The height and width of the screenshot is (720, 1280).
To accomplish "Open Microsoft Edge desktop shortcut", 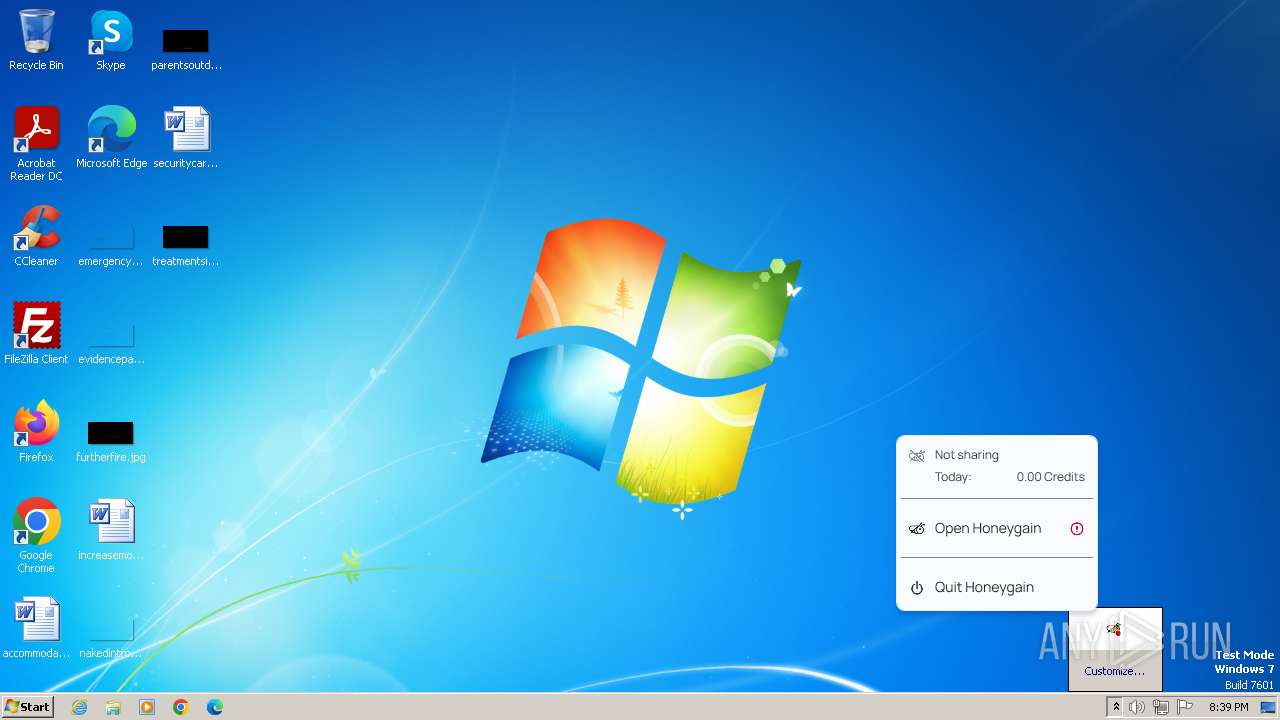I will pyautogui.click(x=111, y=137).
